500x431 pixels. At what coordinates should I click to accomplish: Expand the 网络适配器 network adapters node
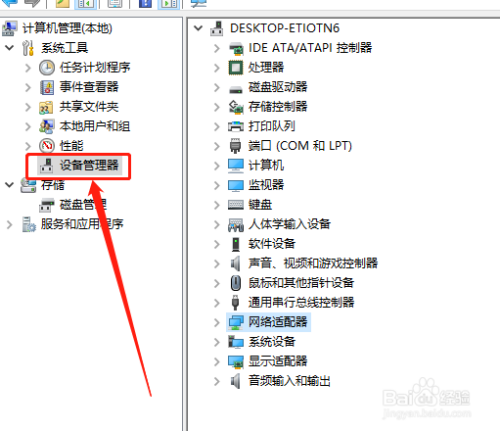click(217, 322)
